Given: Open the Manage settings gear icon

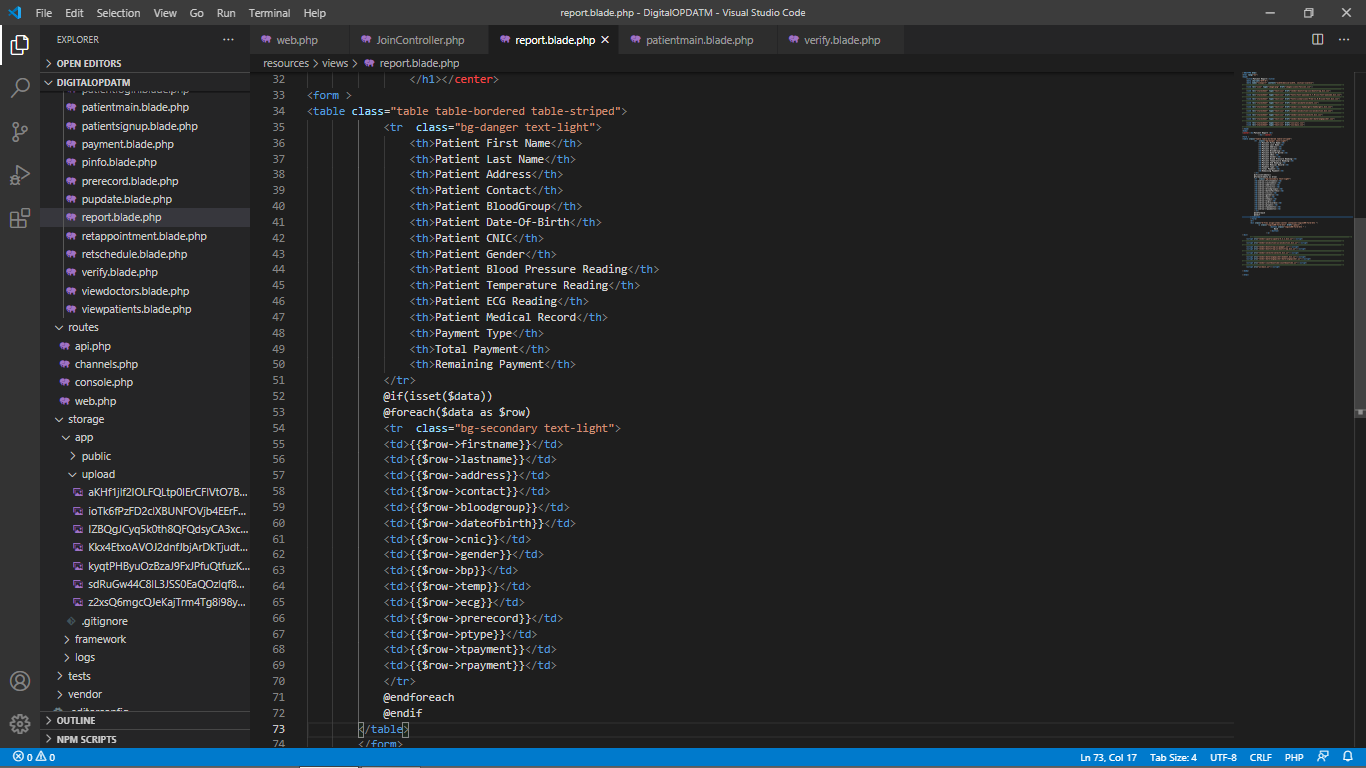Looking at the screenshot, I should click(20, 723).
